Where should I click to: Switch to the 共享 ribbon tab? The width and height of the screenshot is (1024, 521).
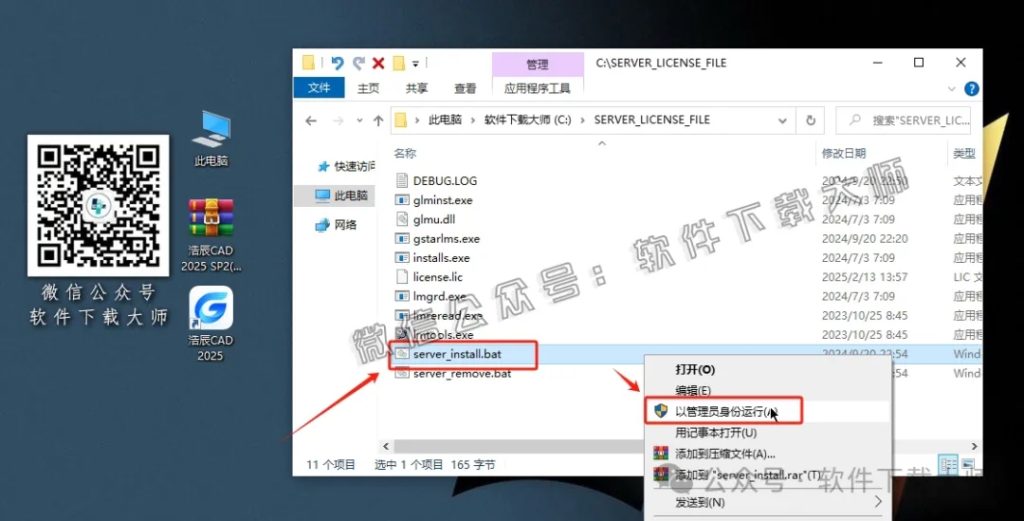coord(417,88)
